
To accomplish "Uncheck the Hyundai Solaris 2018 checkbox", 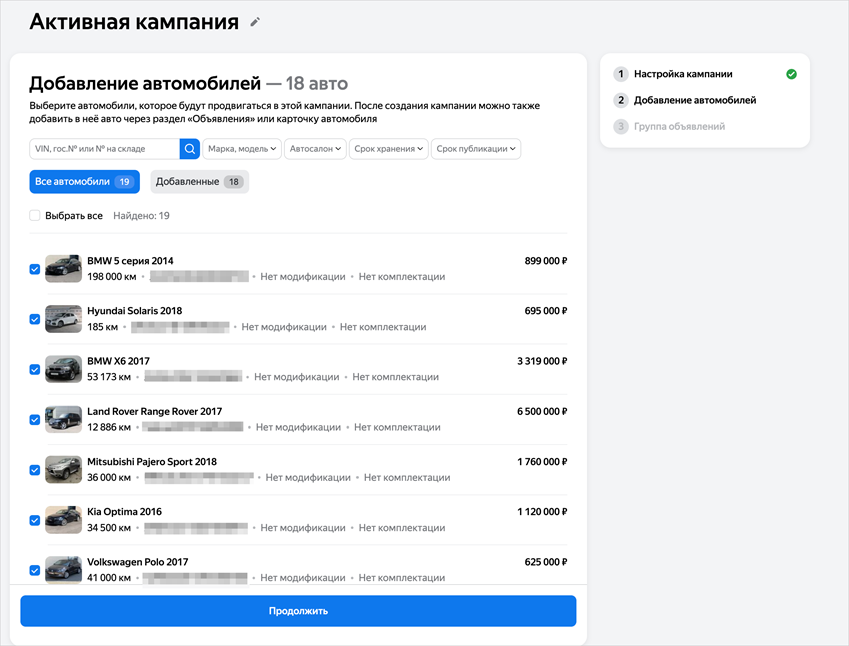I will (35, 319).
